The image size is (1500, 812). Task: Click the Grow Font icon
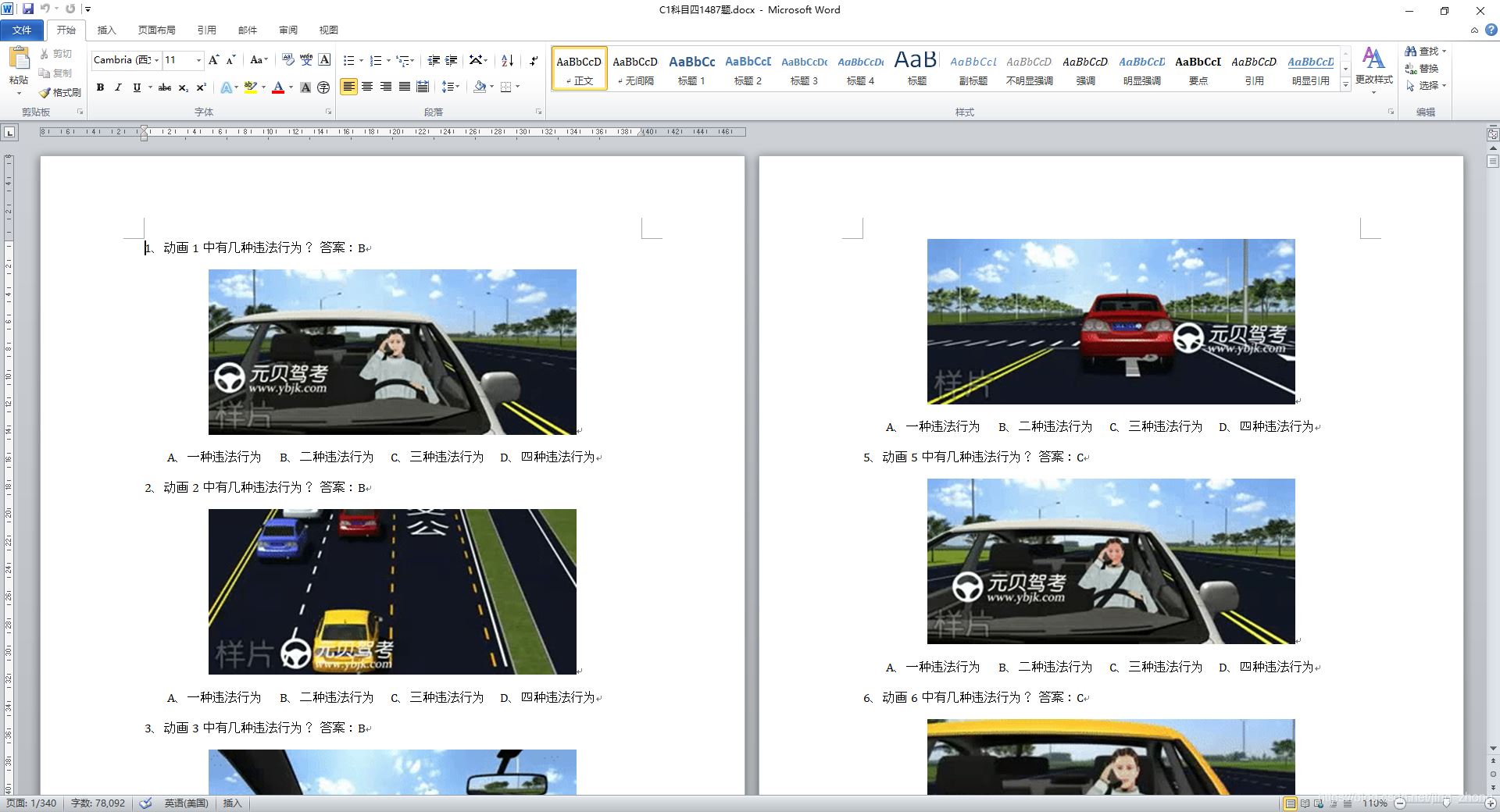point(213,60)
